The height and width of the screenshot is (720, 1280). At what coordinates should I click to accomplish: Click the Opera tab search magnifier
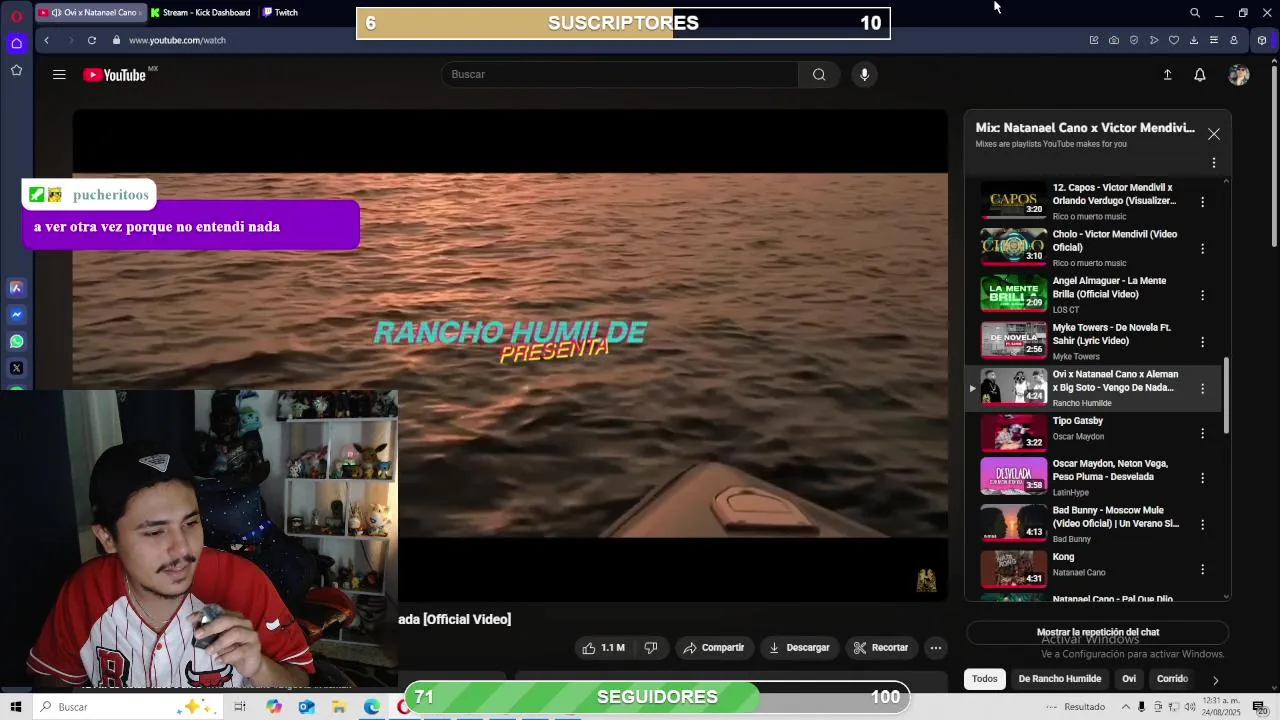[x=1195, y=13]
